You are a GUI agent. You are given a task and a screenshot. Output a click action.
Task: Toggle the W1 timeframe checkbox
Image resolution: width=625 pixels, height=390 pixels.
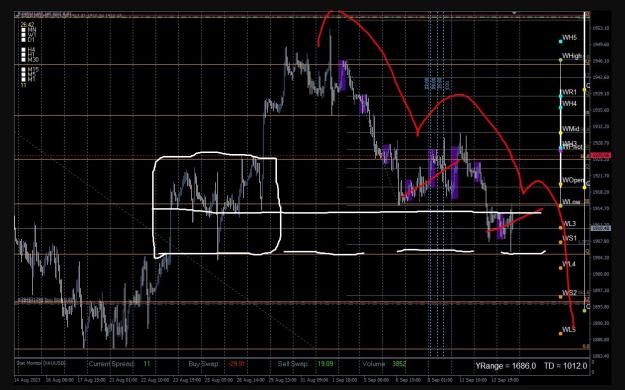tap(24, 35)
